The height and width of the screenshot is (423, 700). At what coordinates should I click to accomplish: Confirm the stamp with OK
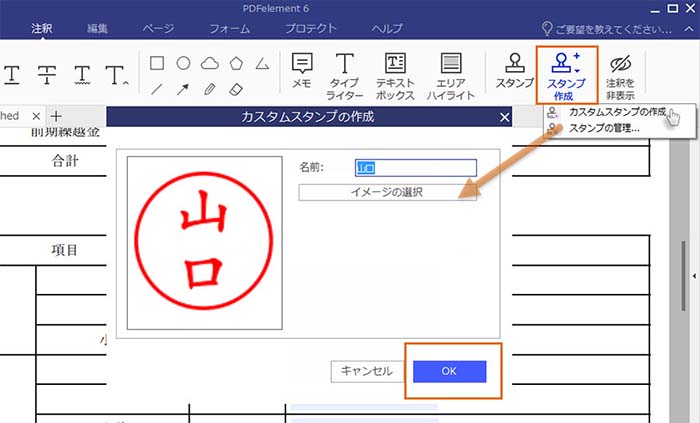(x=449, y=371)
